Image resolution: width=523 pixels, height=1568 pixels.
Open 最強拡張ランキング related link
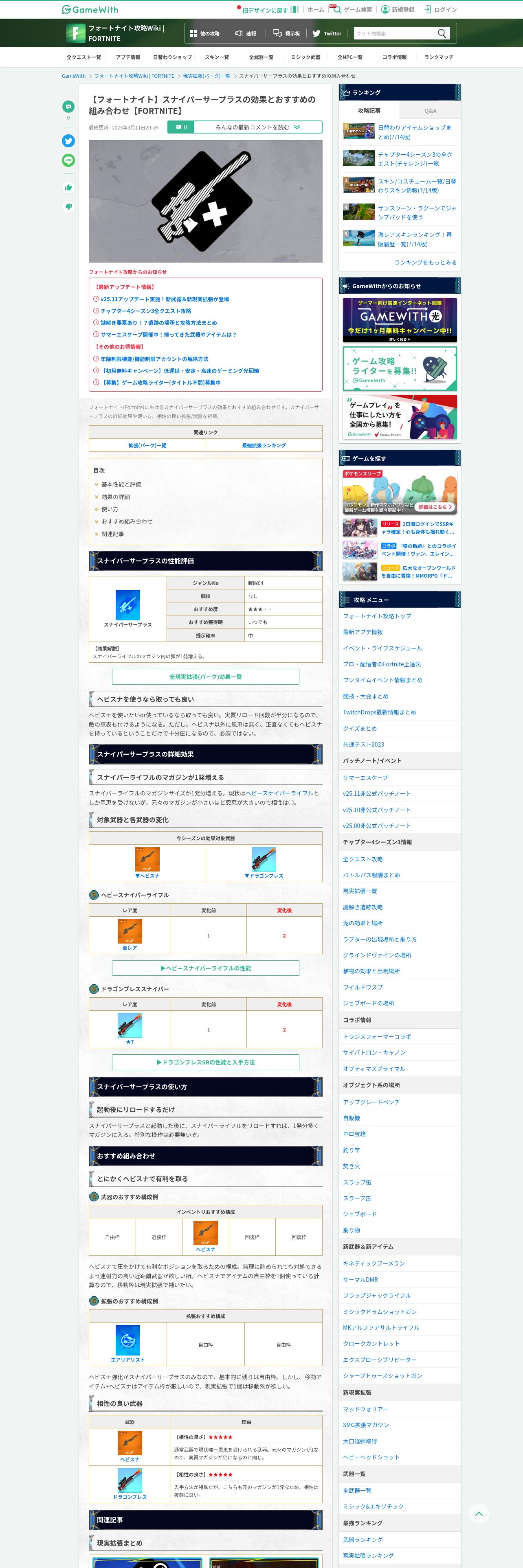264,446
